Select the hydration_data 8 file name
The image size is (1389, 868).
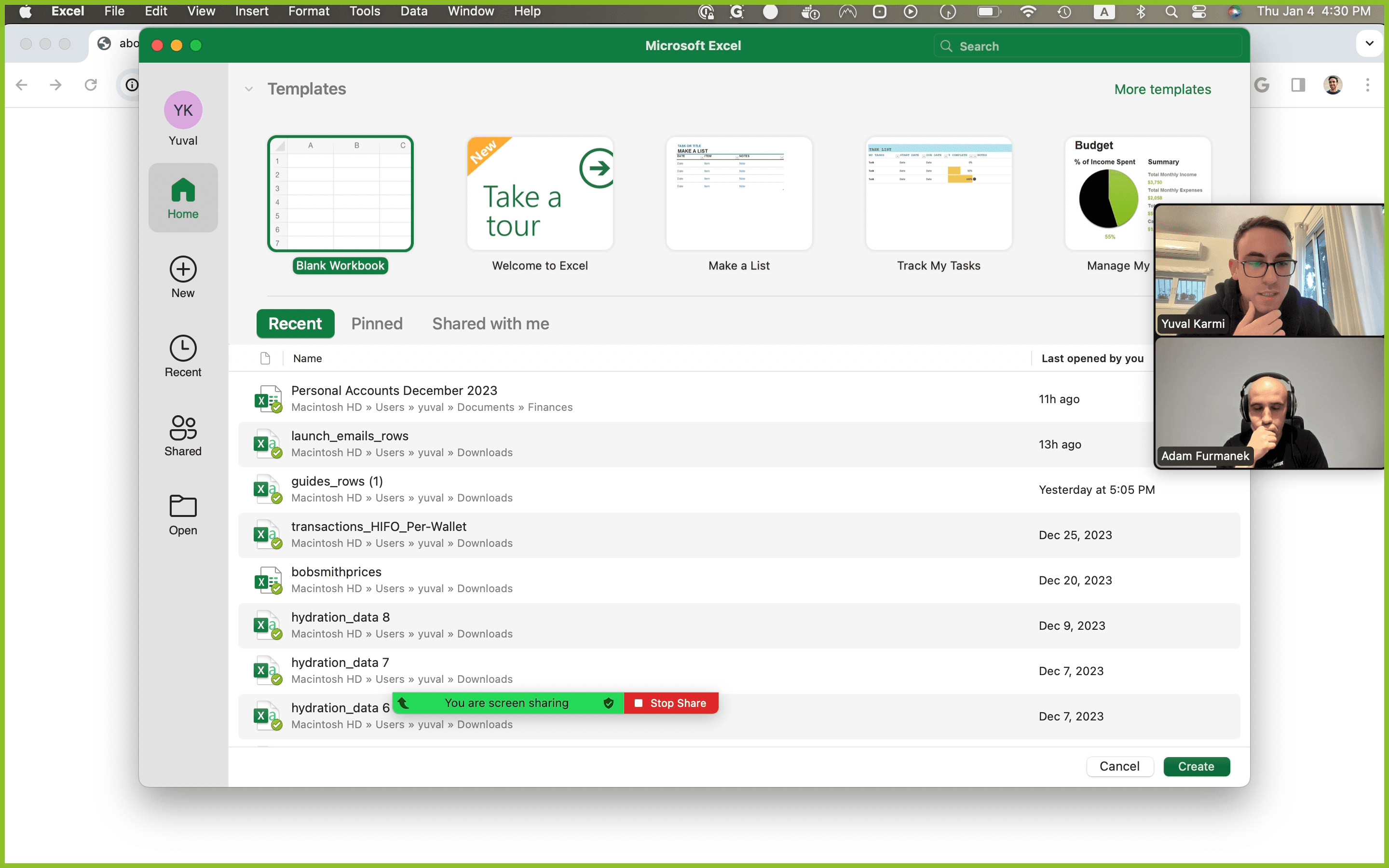pos(340,617)
